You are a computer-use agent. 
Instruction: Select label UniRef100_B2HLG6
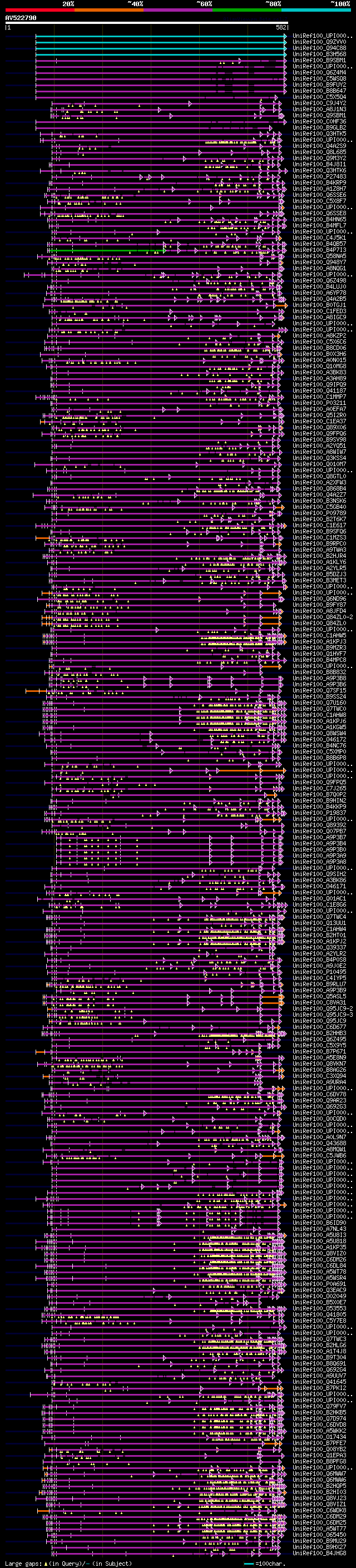click(x=319, y=1345)
